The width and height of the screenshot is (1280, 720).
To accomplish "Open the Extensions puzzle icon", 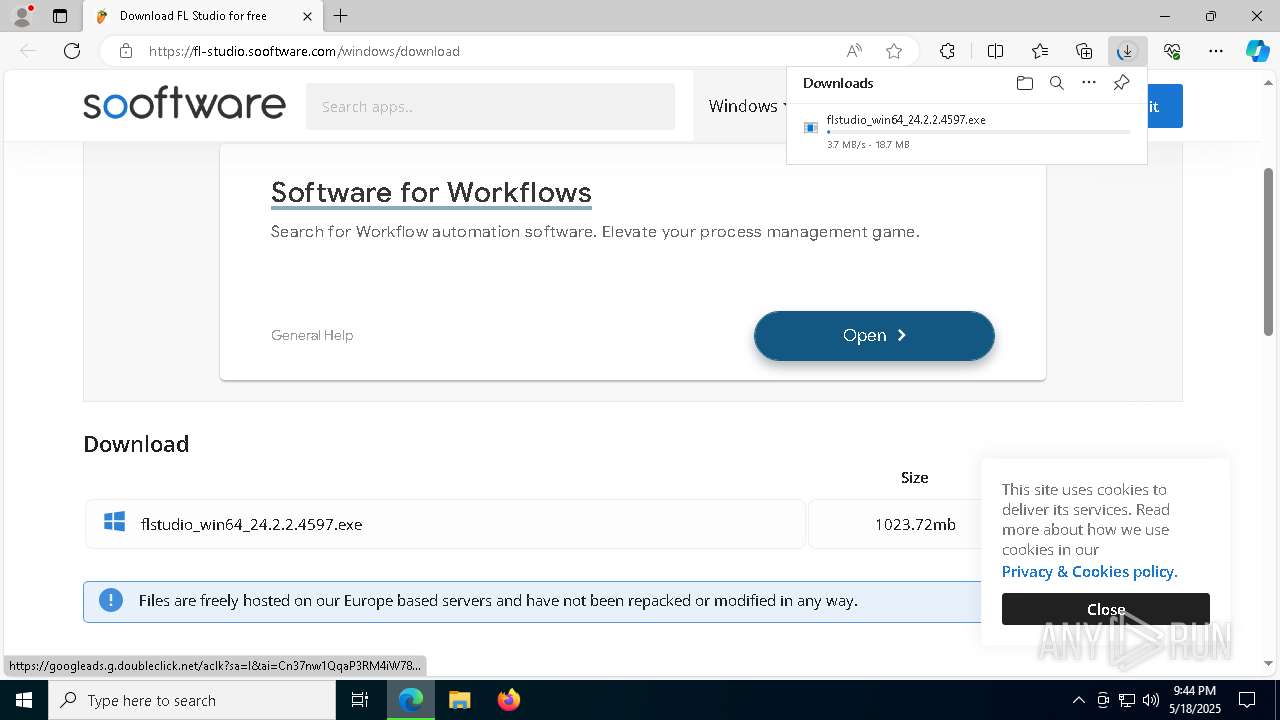I will 947,51.
